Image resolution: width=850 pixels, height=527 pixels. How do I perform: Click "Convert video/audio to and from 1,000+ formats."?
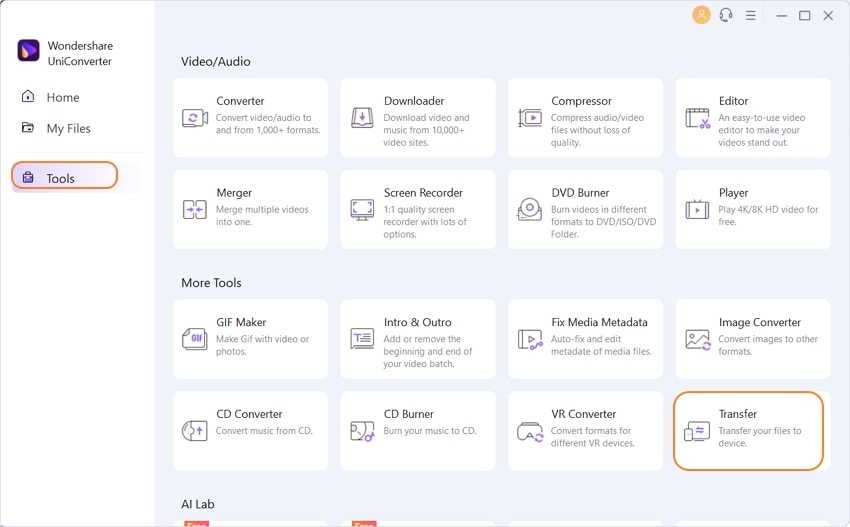coord(268,124)
